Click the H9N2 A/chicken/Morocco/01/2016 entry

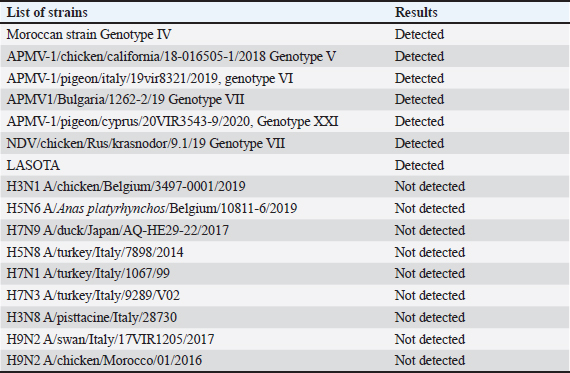click(x=104, y=361)
